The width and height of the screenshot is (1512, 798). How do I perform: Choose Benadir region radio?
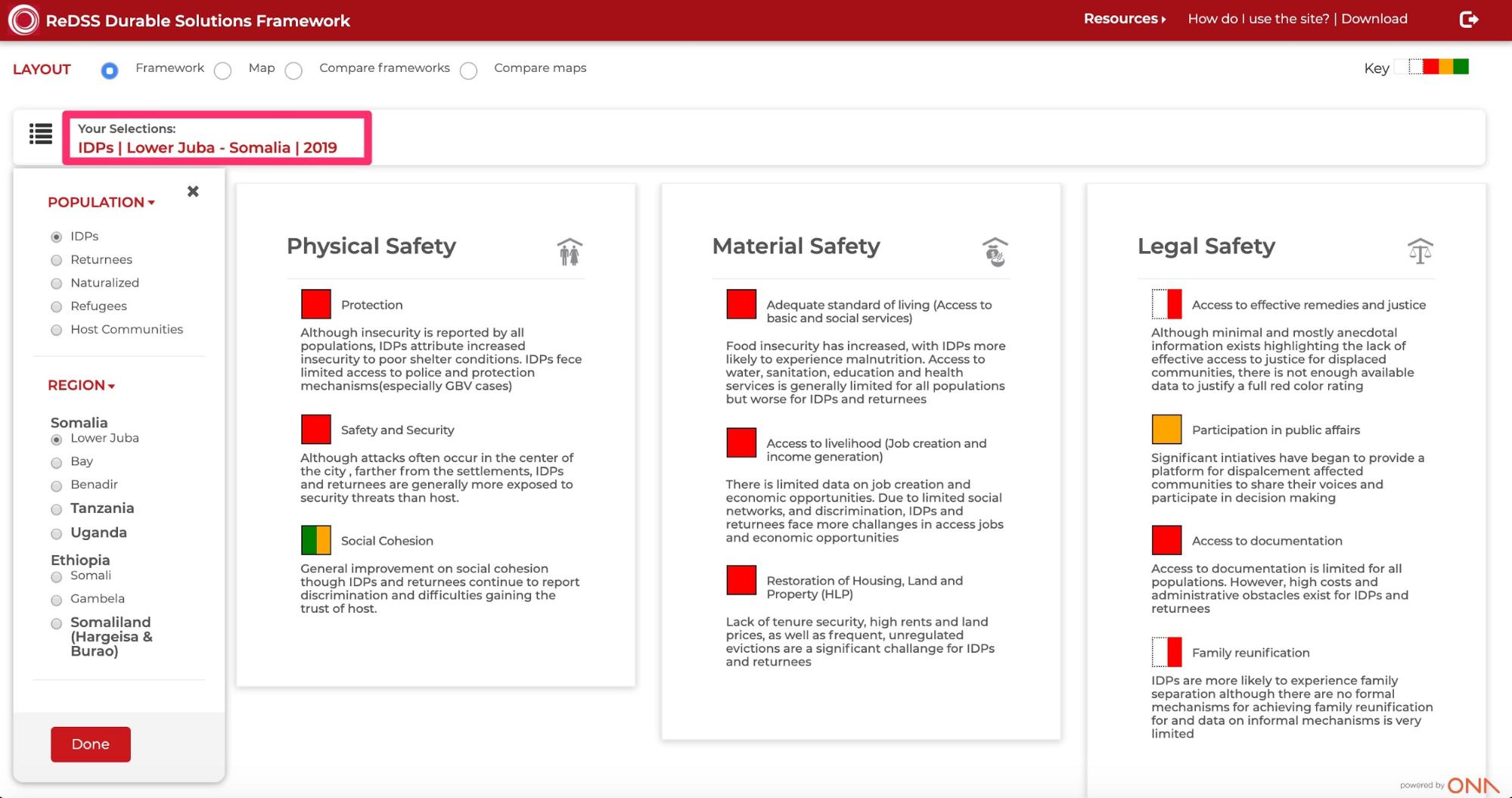pyautogui.click(x=56, y=486)
